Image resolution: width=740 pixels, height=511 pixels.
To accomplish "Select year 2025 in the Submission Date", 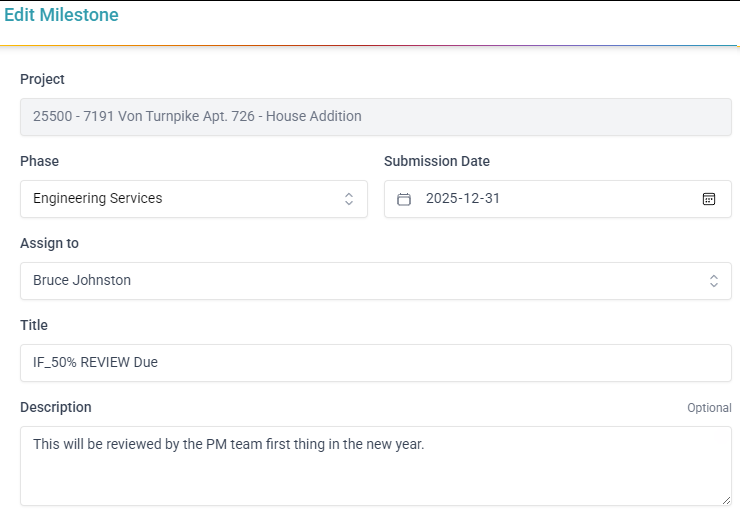I will click(442, 199).
